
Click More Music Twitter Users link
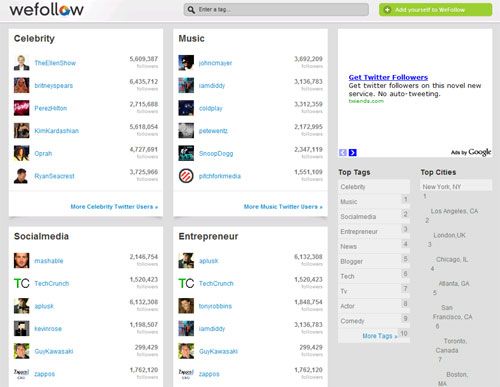(x=283, y=207)
